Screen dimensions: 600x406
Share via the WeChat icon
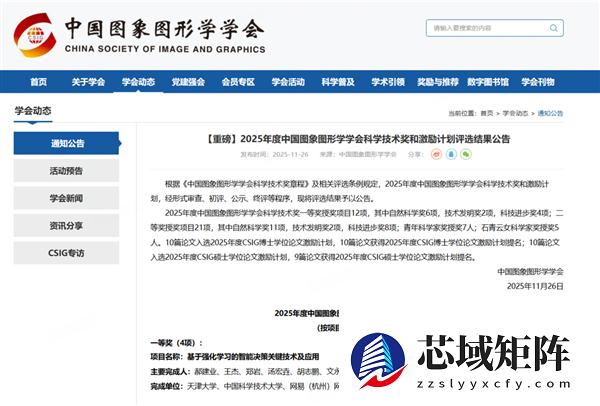466,154
